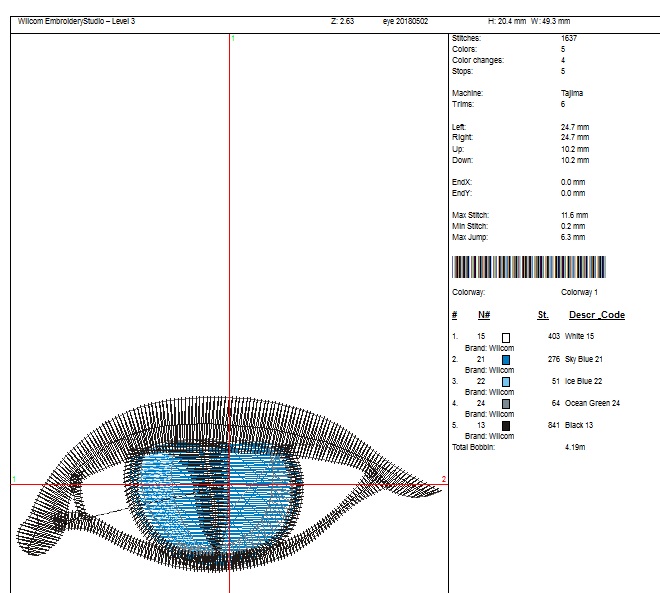Click the Min Stitch value '0.2 mm'
660x593 pixels.
point(573,226)
